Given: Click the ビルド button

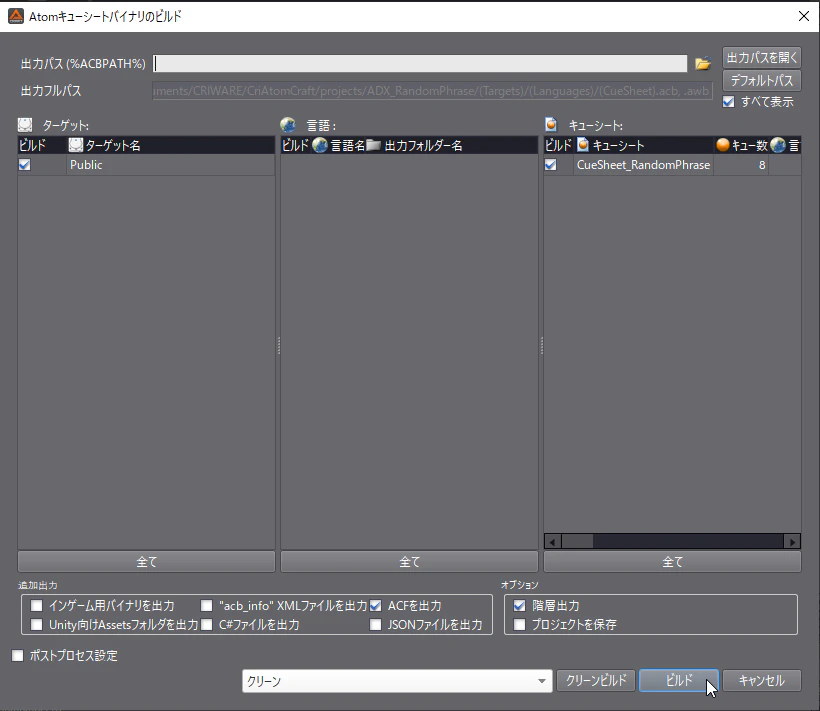Looking at the screenshot, I should point(679,681).
